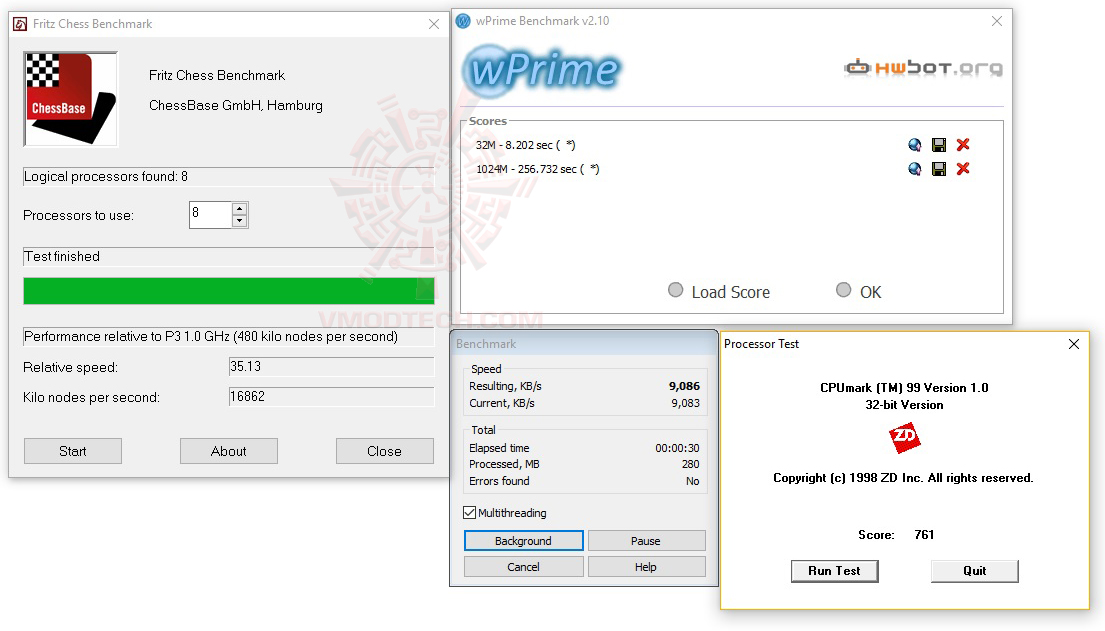The width and height of the screenshot is (1105, 631).
Task: Click the '1024M - 256.732 sec' score entry
Action: click(538, 169)
